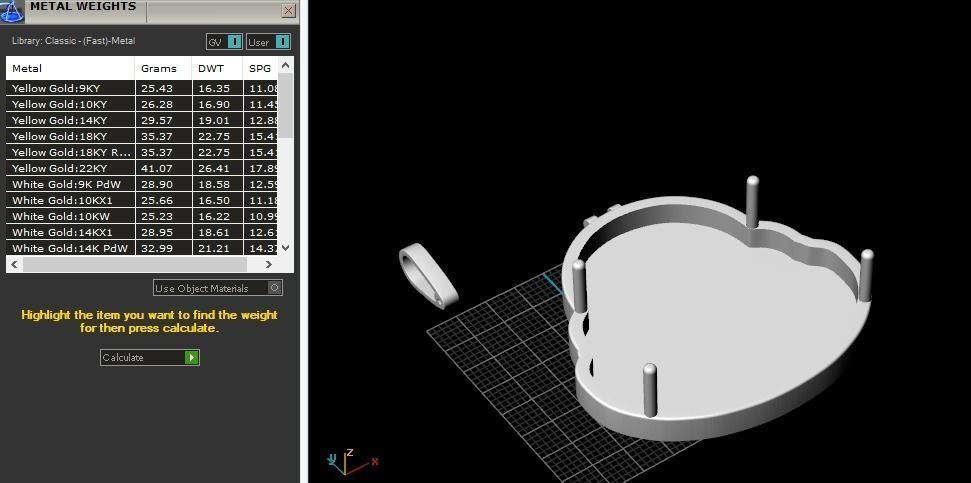Click the table's scroll right arrow
971x483 pixels.
pos(269,264)
